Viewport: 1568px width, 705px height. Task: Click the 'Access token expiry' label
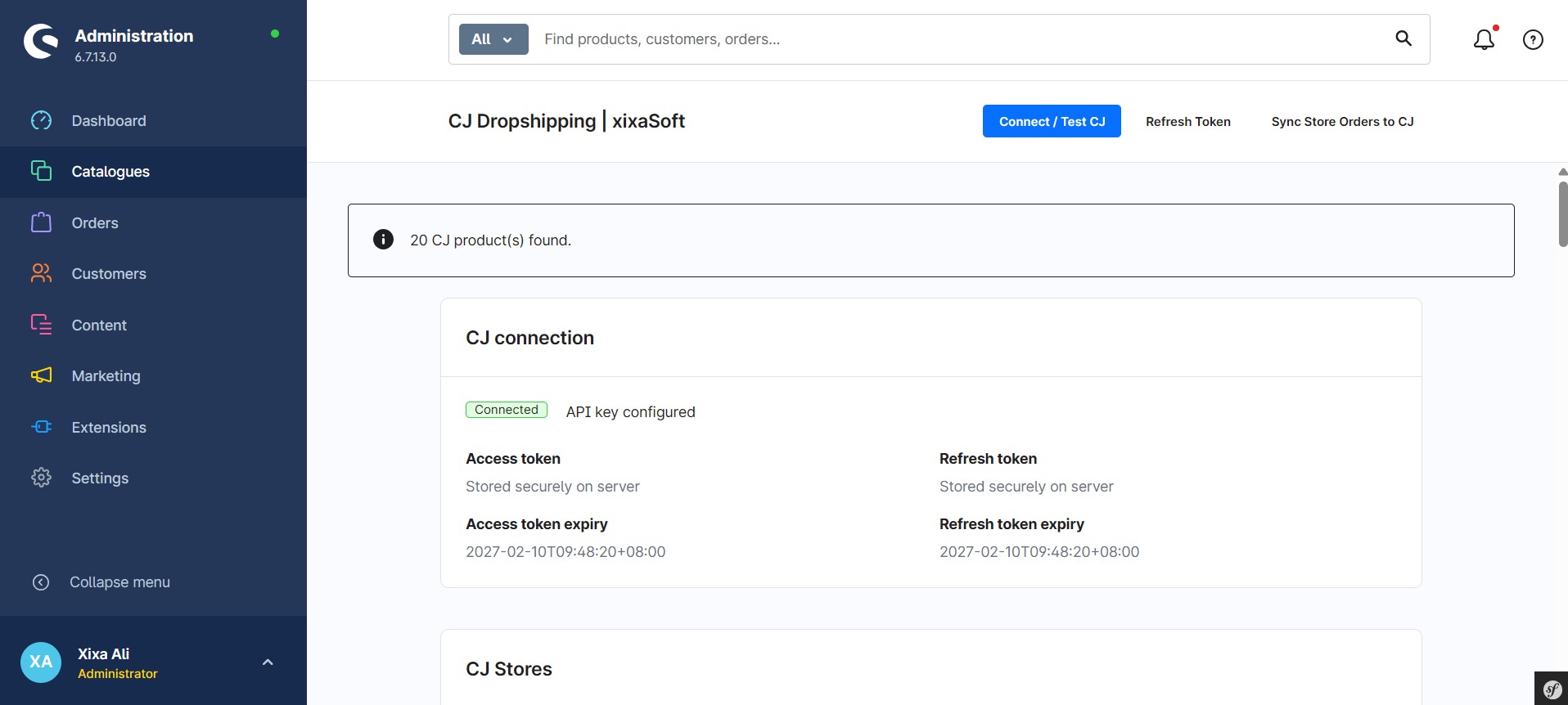(x=537, y=524)
